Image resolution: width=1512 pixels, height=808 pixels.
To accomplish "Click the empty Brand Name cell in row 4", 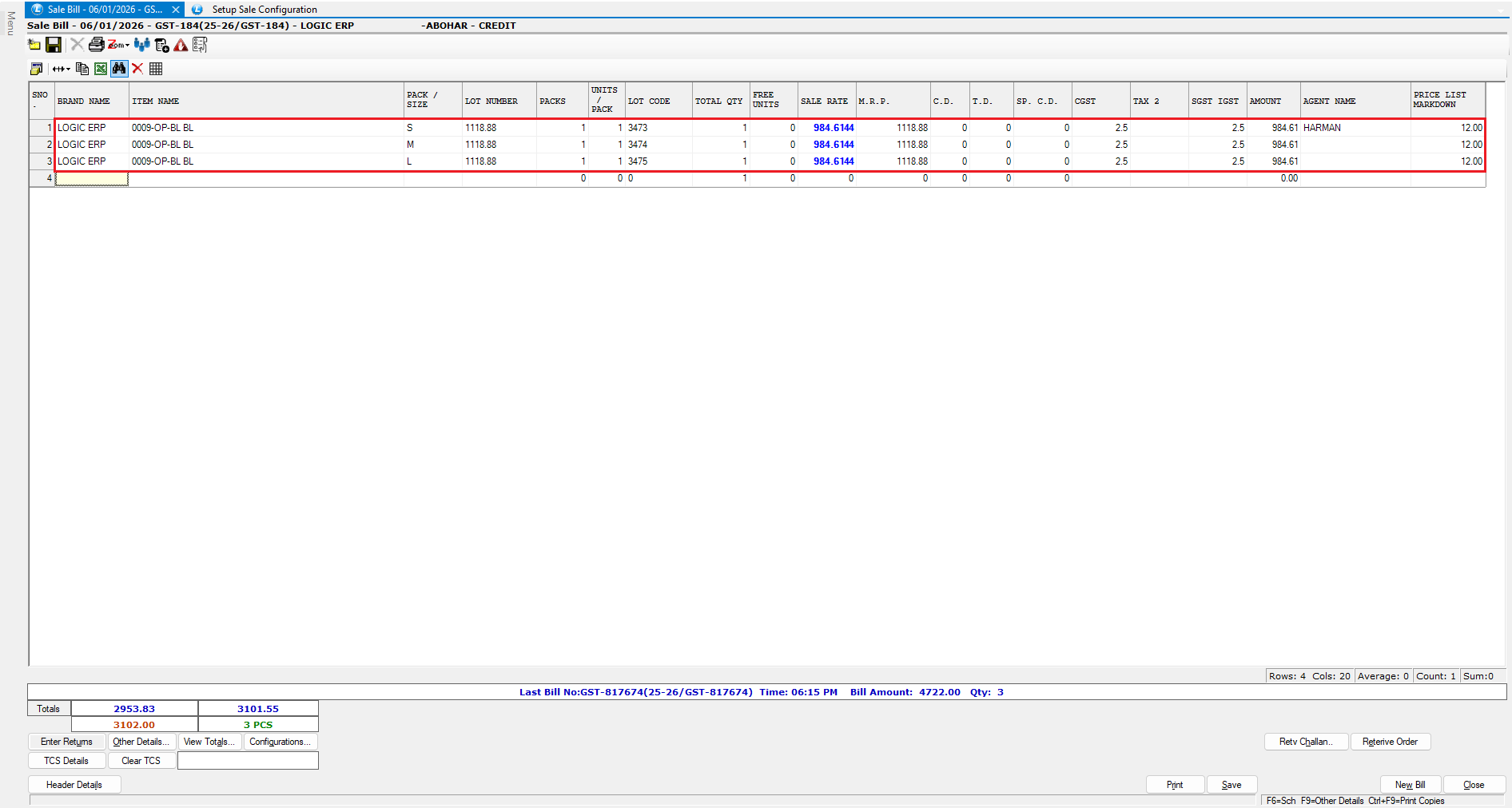I will point(91,178).
